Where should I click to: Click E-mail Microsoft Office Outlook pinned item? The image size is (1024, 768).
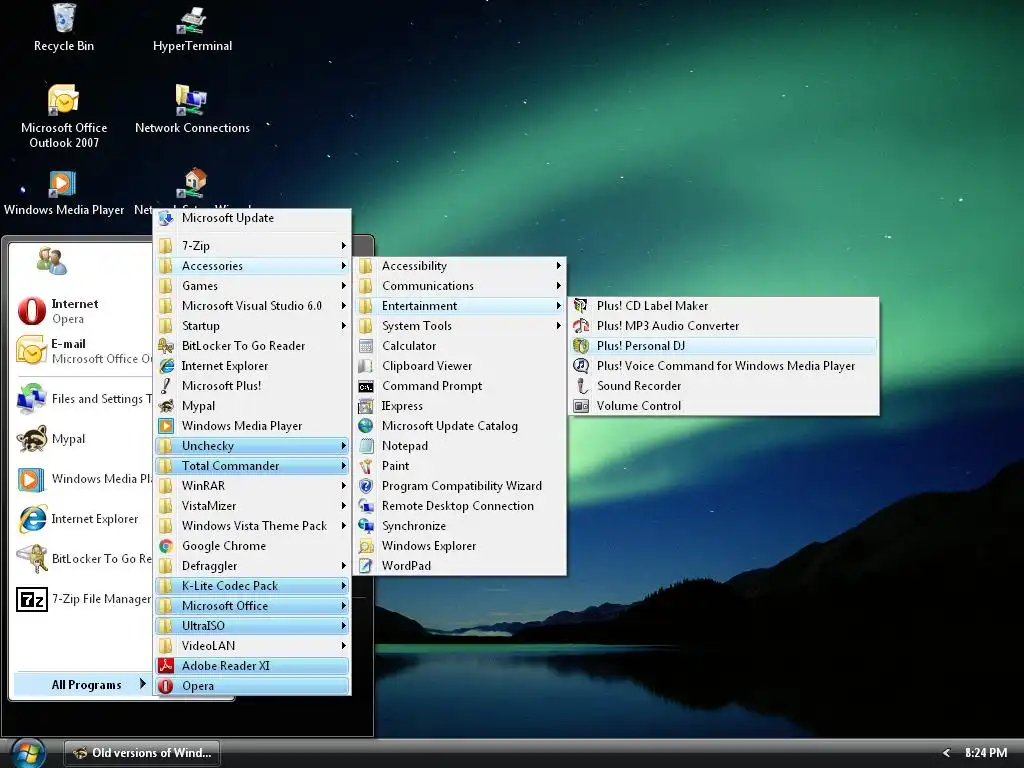pos(83,351)
